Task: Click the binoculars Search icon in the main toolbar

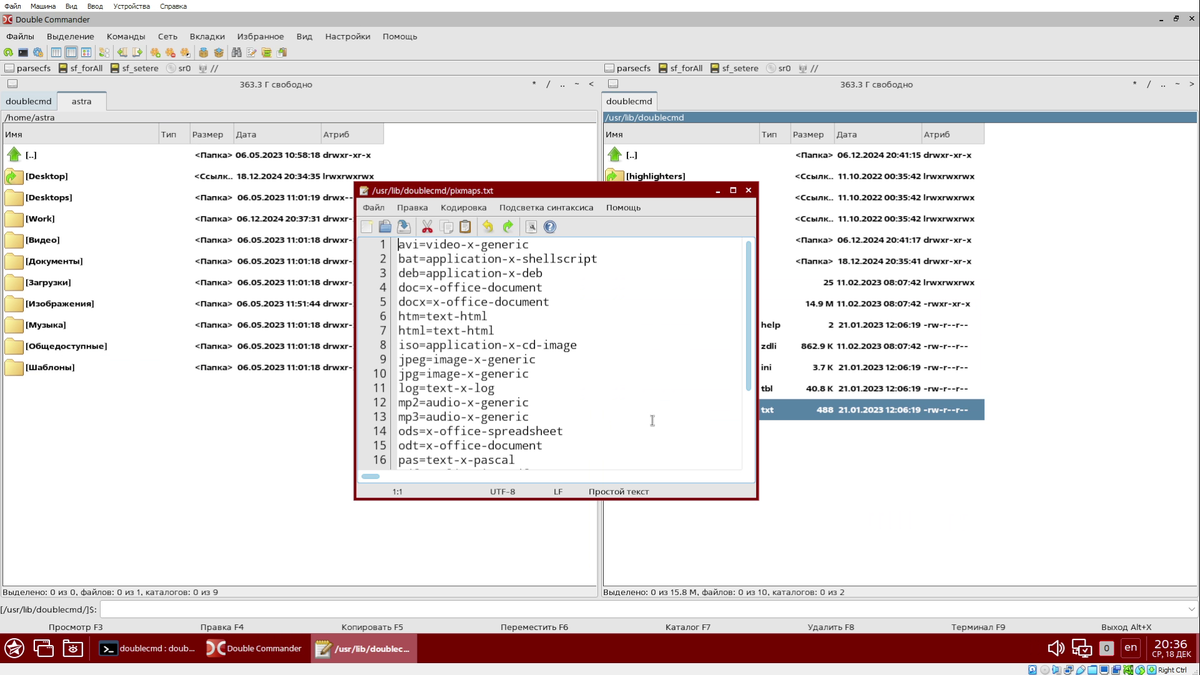Action: point(236,52)
